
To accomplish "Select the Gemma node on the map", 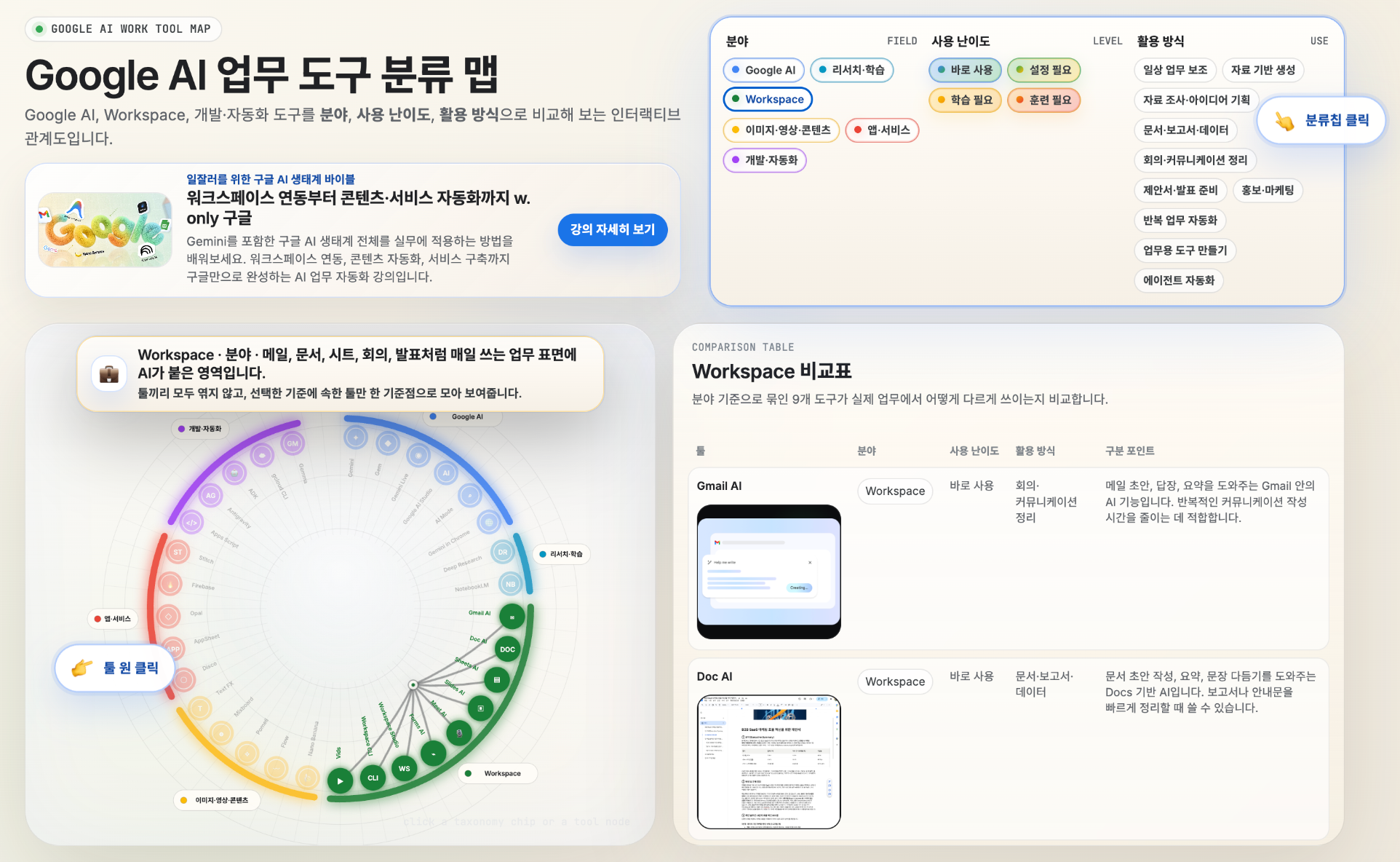I will 293,443.
